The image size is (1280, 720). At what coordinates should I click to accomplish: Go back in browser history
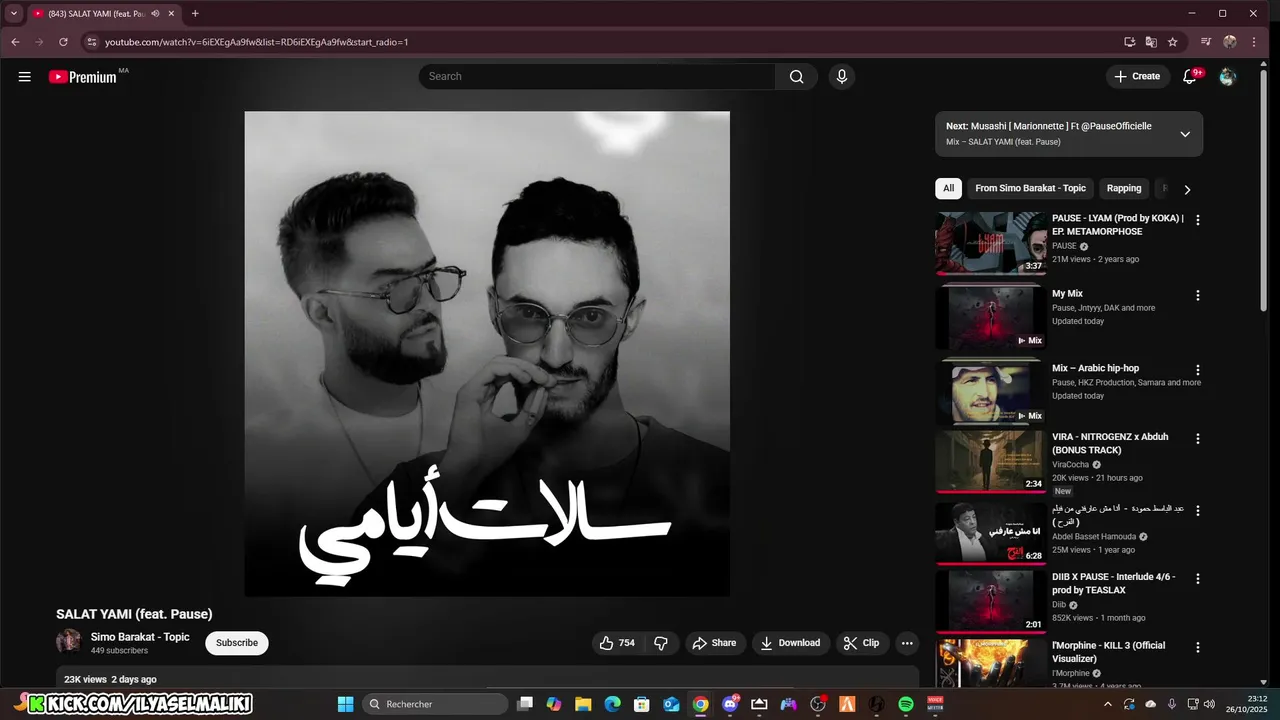pos(15,42)
